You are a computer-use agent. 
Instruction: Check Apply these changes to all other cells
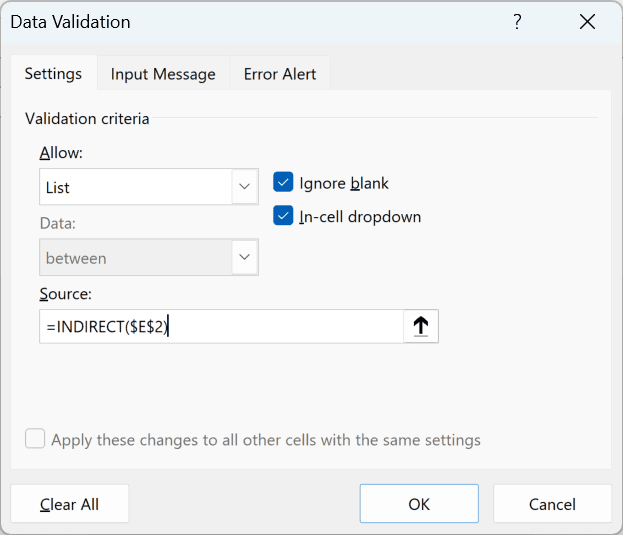click(x=35, y=438)
